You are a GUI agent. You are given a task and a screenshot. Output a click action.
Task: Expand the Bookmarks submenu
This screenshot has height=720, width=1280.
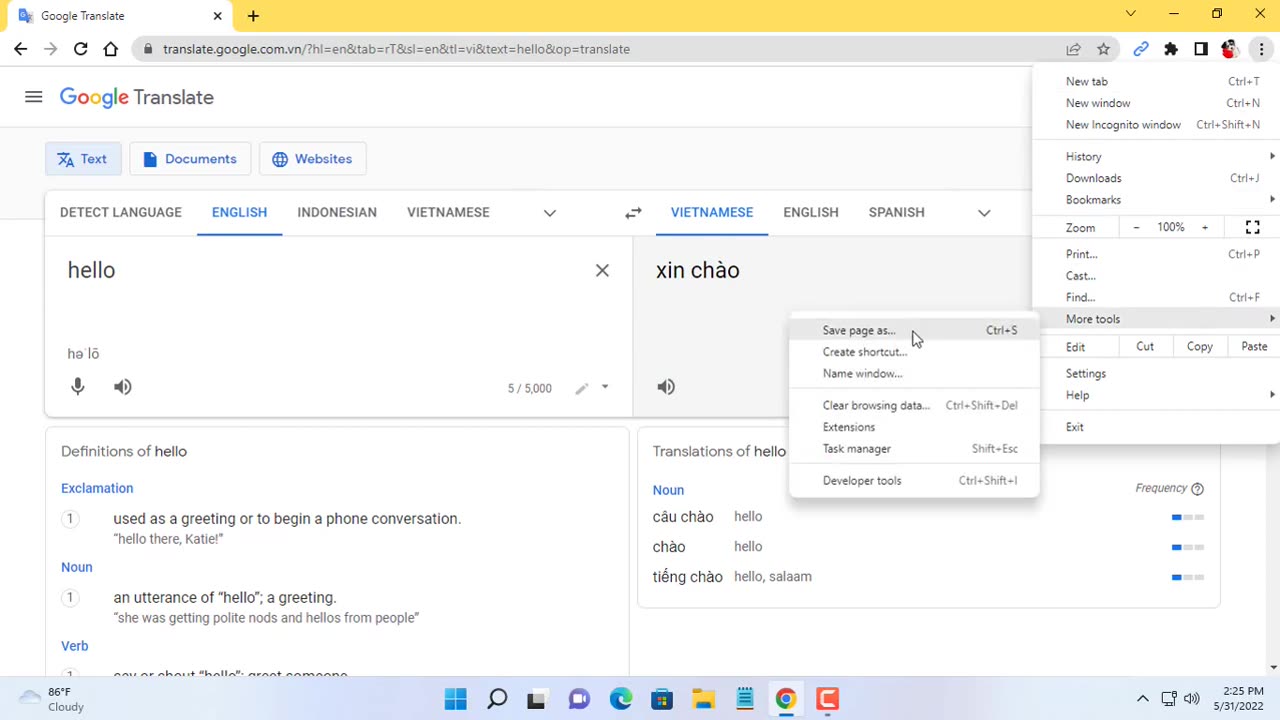point(1157,200)
